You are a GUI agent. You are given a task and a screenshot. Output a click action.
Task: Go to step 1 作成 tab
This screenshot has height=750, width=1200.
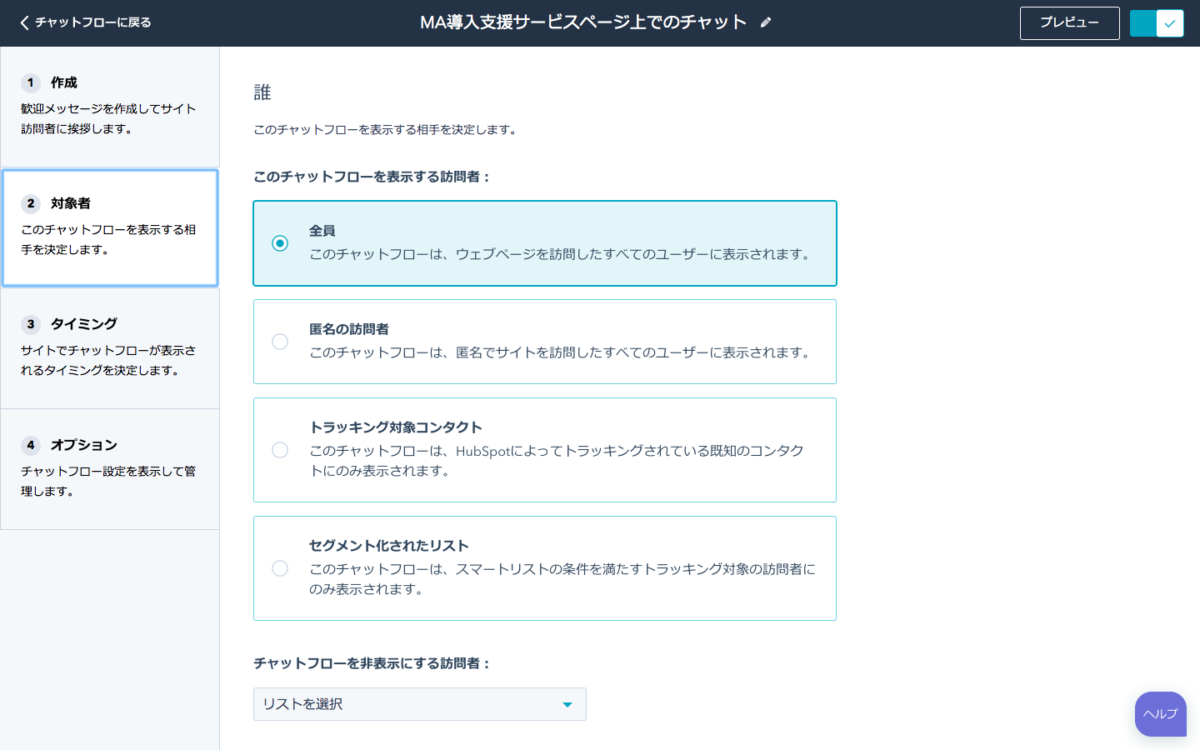[x=110, y=106]
